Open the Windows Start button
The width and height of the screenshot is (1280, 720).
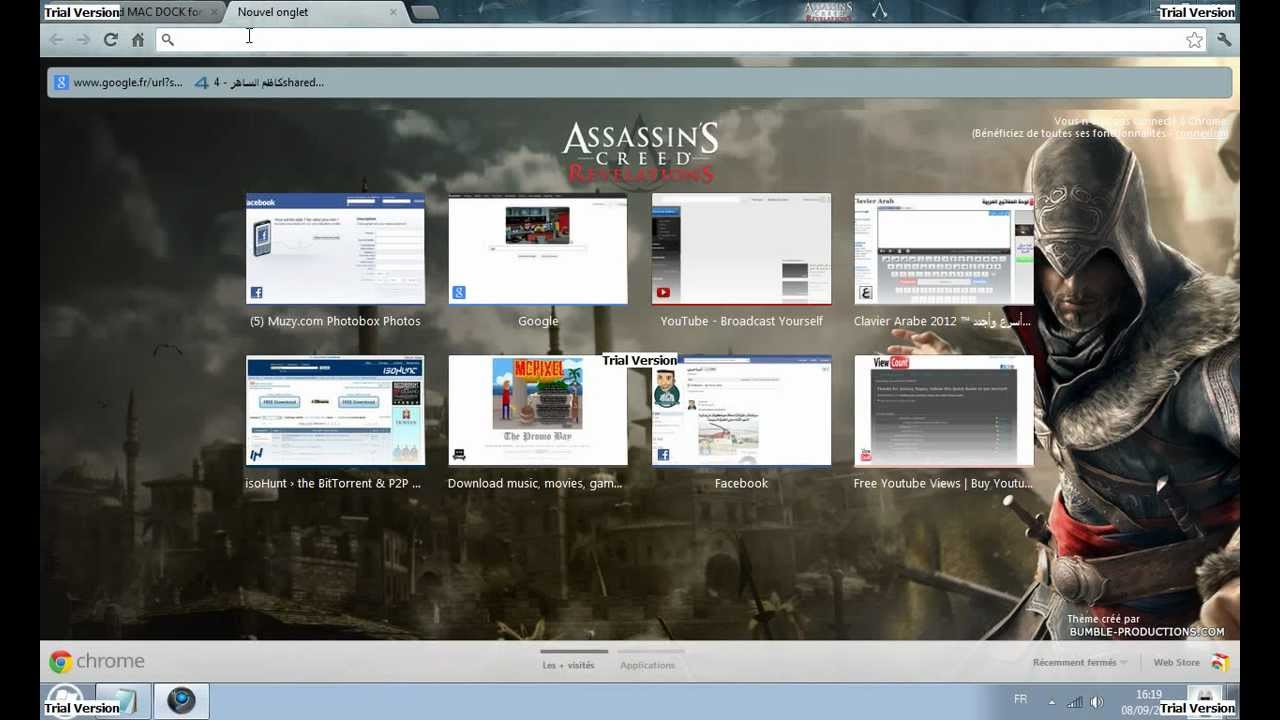pyautogui.click(x=64, y=699)
